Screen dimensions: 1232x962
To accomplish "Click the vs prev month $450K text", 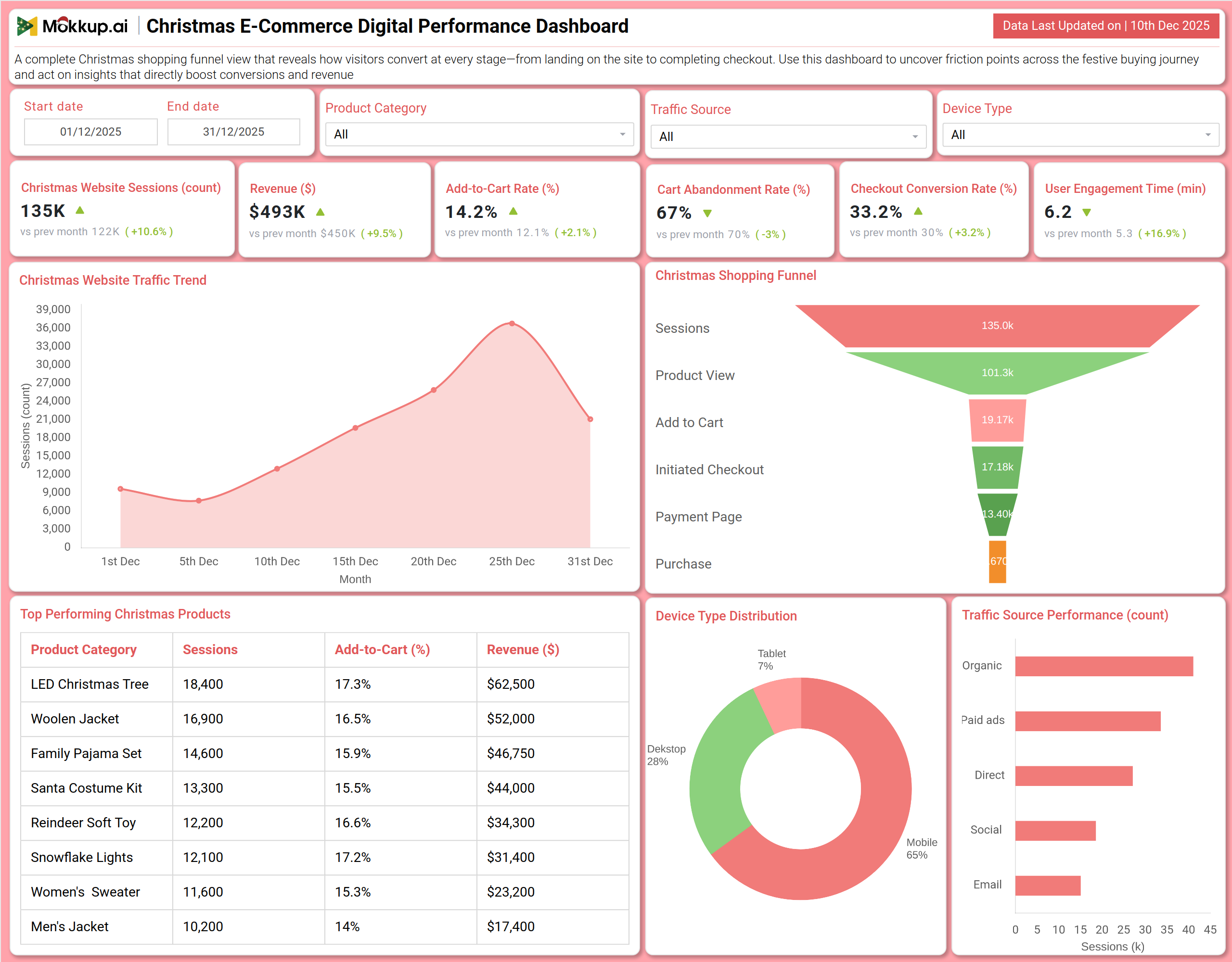I will coord(302,233).
